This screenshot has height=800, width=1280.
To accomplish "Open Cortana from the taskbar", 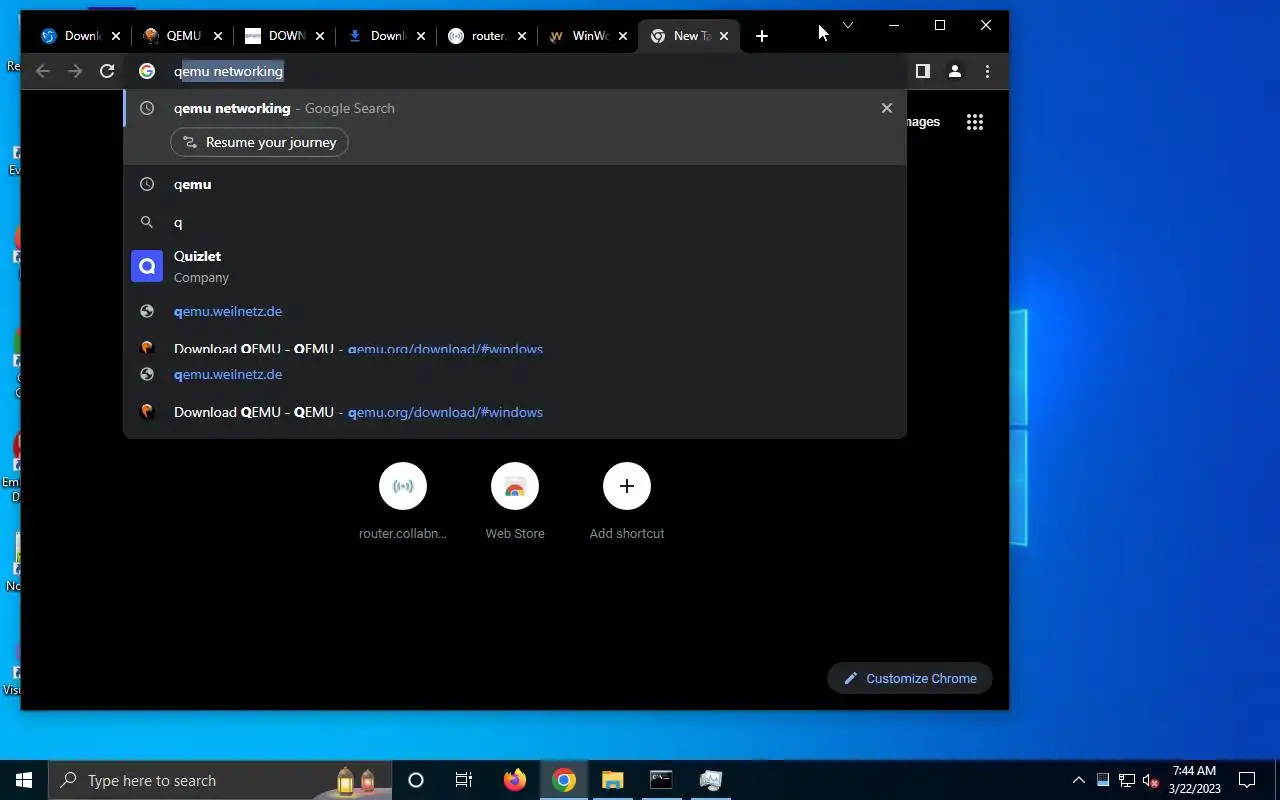I will click(416, 780).
